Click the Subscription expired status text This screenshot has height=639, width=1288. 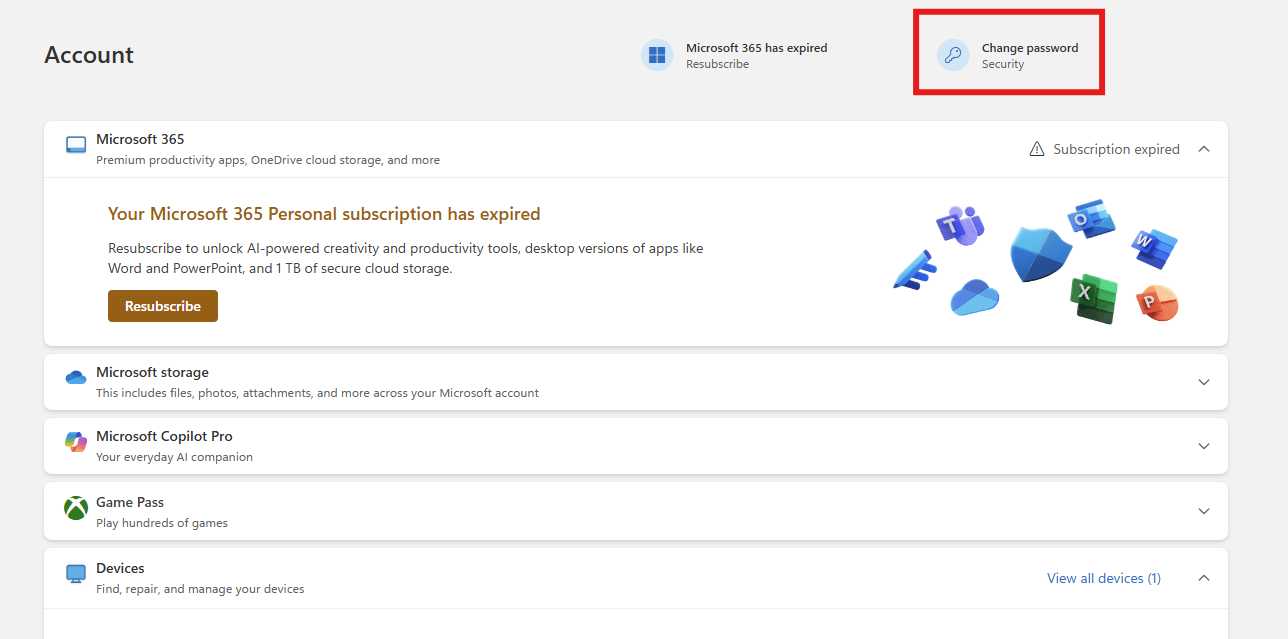click(x=1116, y=149)
